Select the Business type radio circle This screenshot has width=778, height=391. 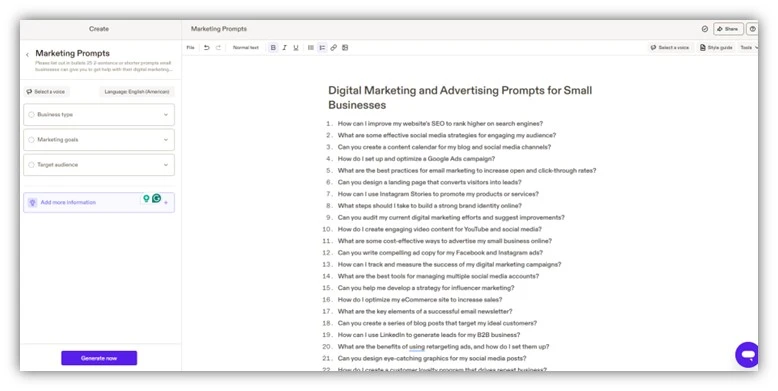click(31, 115)
